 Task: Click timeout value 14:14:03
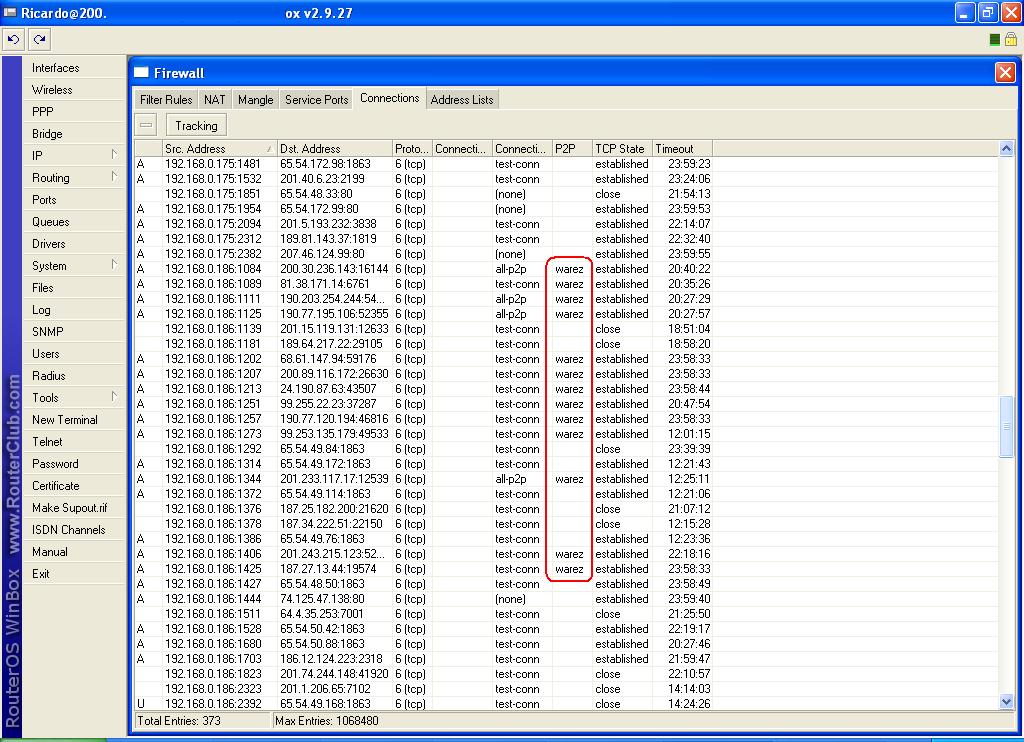click(689, 689)
